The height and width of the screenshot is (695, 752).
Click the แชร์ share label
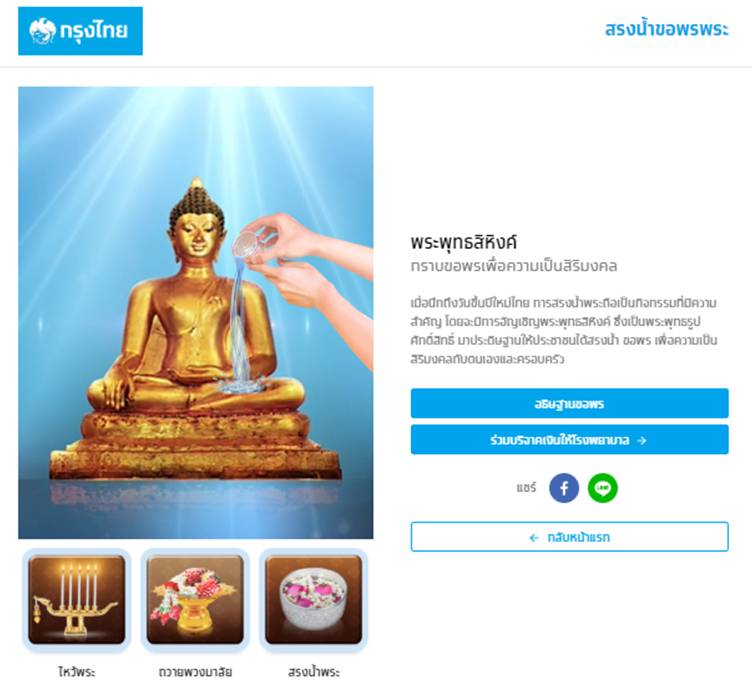click(x=526, y=488)
